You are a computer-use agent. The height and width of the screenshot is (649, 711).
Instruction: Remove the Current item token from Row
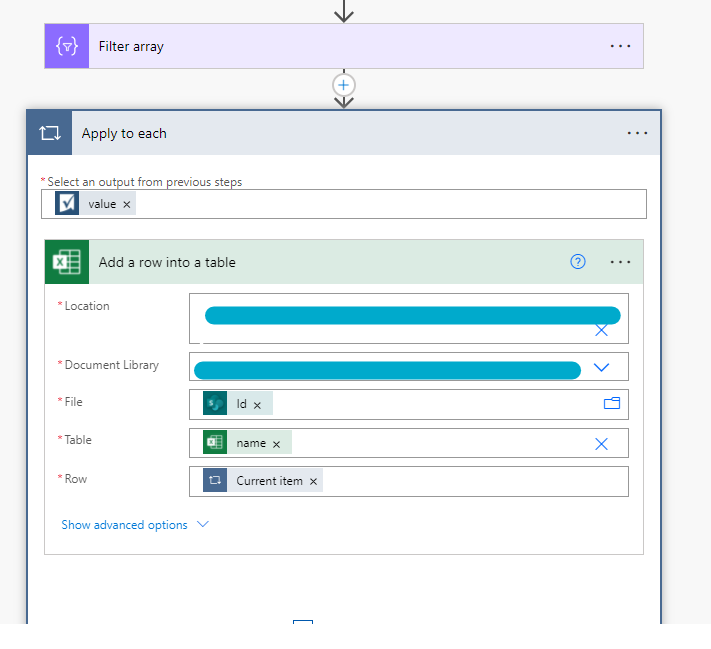(x=314, y=481)
